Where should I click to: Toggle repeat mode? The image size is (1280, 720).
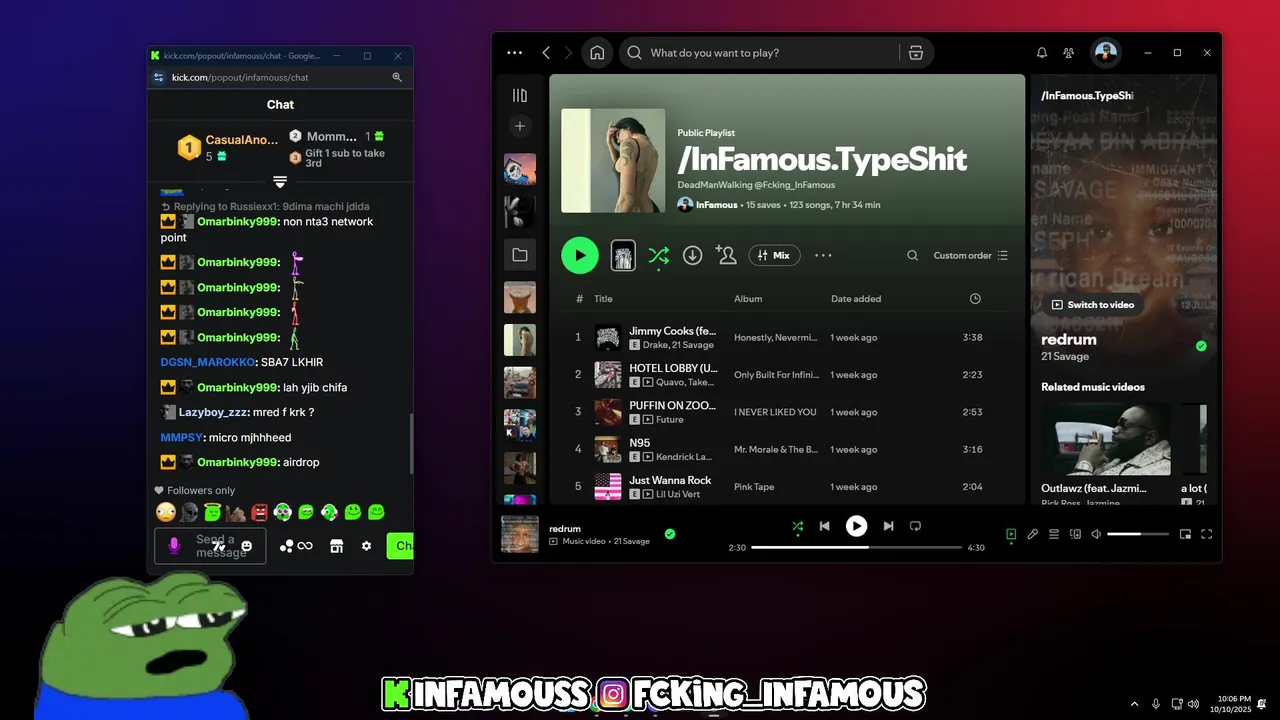(915, 526)
